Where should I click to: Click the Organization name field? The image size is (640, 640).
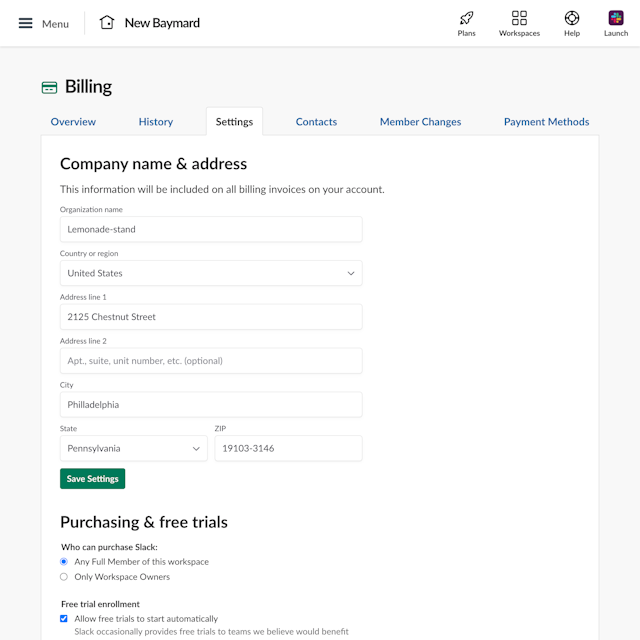click(x=211, y=229)
